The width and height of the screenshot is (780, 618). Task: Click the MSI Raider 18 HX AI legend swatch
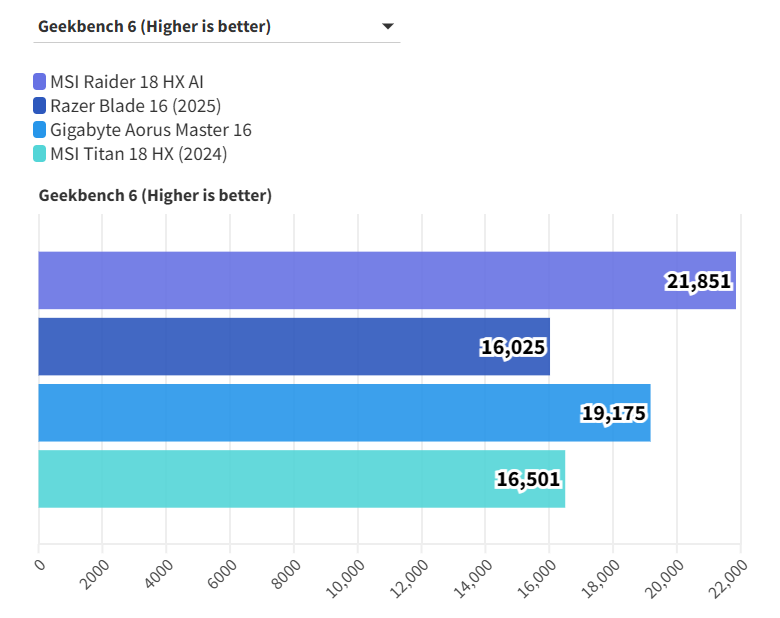coord(39,82)
